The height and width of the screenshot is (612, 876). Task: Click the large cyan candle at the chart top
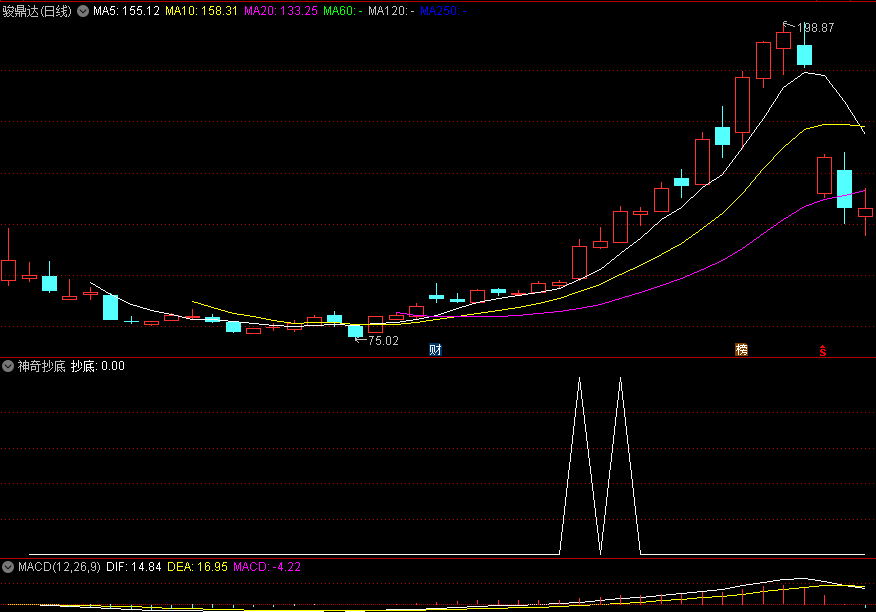point(804,55)
